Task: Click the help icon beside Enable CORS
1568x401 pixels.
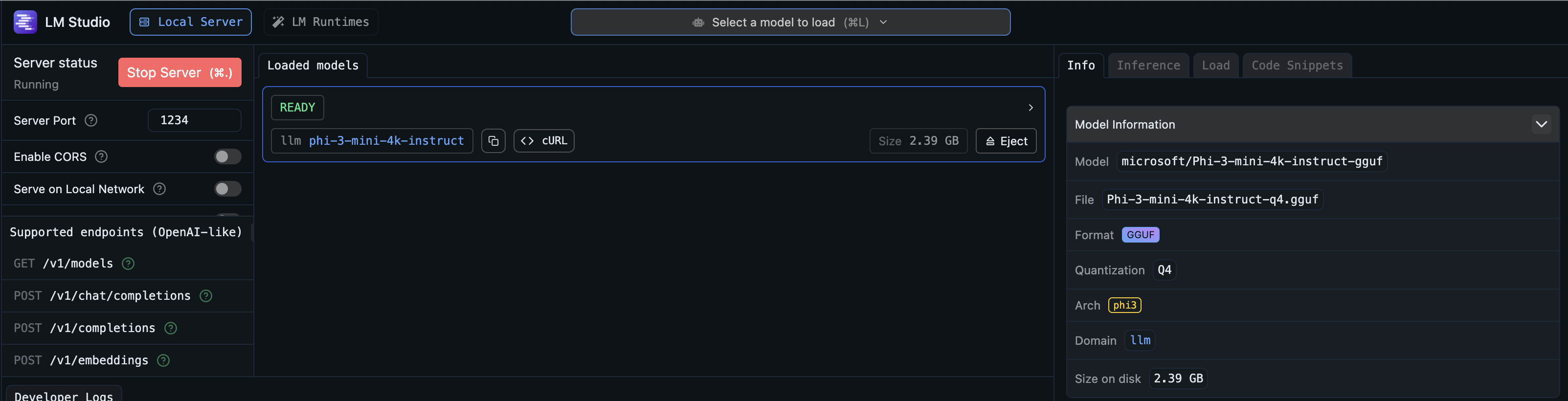Action: coord(102,156)
